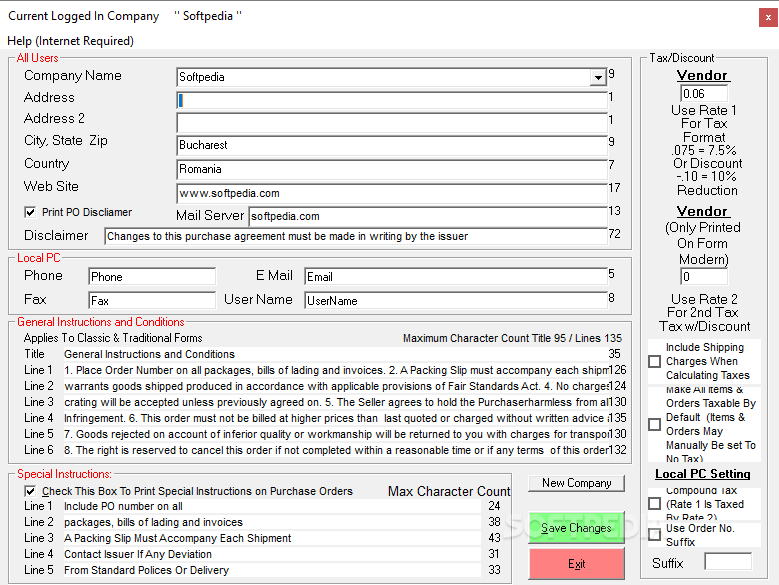This screenshot has height=585, width=779.
Task: Click the Address input field
Action: coord(392,100)
